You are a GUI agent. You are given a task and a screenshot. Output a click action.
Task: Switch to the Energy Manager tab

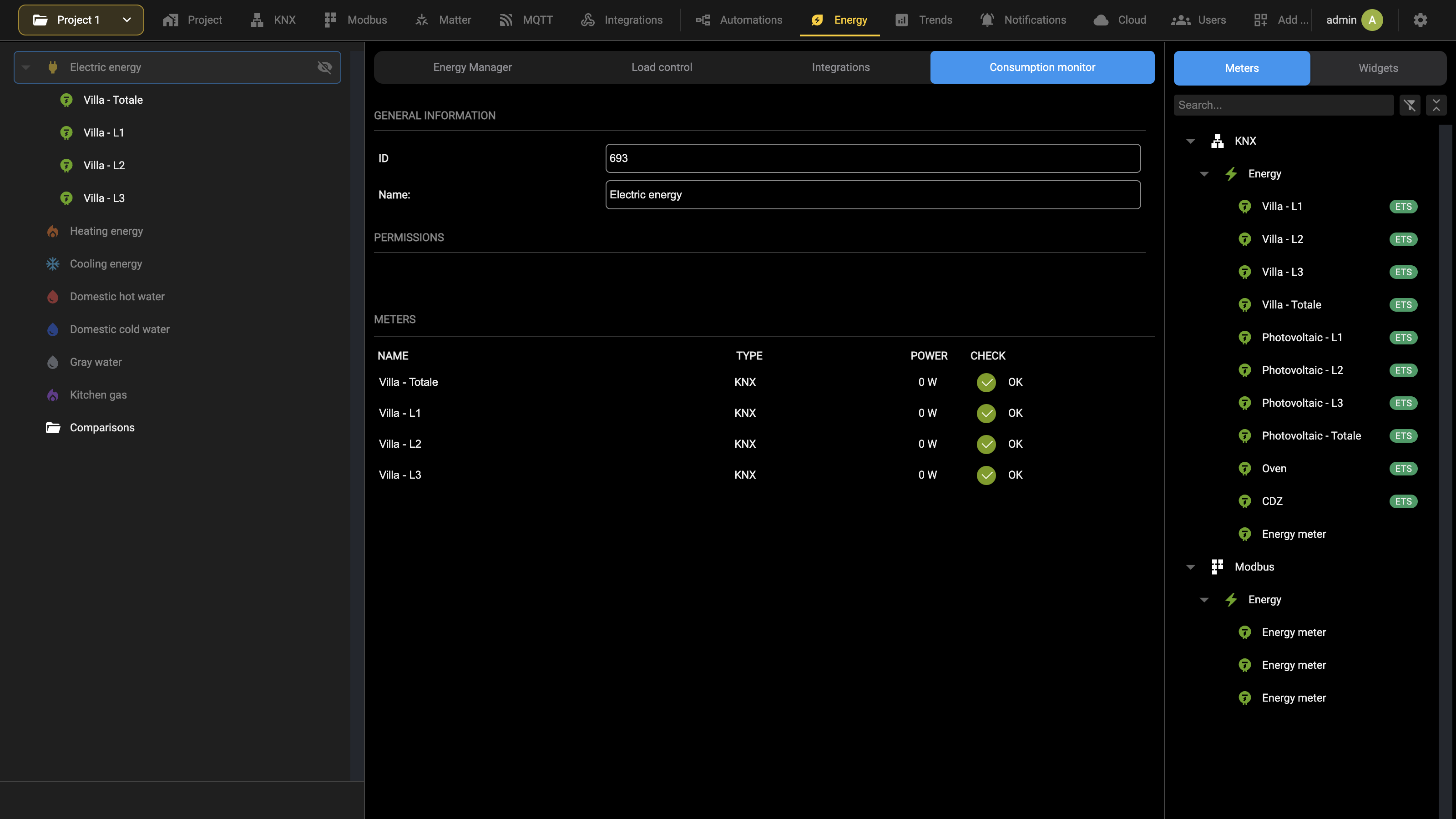pyautogui.click(x=473, y=67)
